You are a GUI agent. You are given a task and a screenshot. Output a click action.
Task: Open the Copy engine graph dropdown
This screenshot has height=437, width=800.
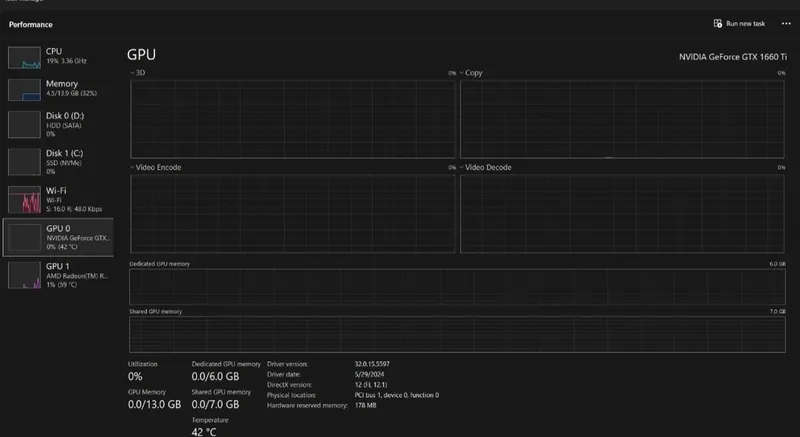pyautogui.click(x=462, y=73)
